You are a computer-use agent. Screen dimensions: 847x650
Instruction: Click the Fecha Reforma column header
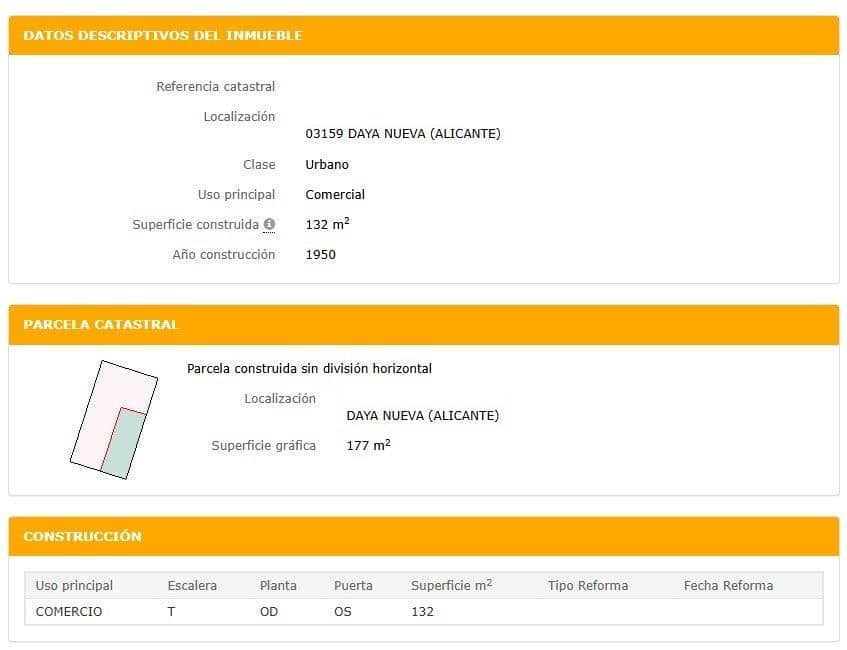[728, 585]
